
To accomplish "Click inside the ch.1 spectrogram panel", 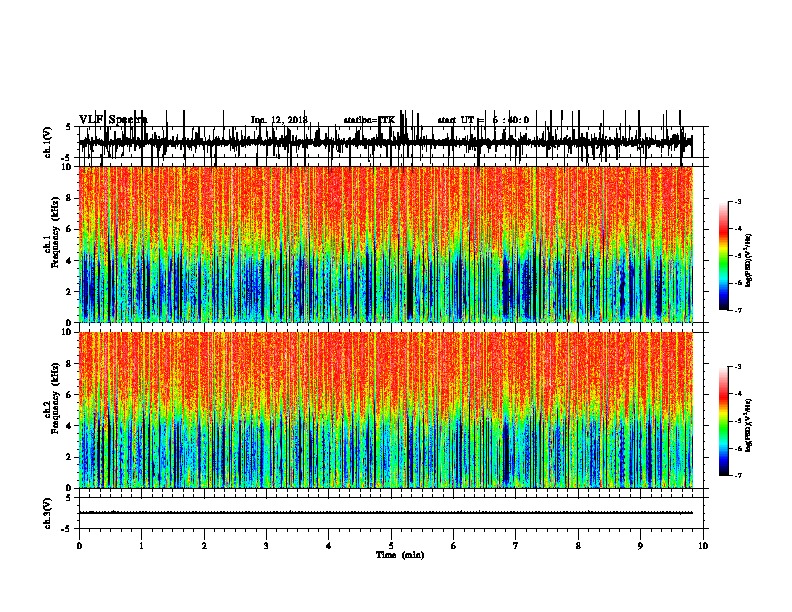I will 386,244.
